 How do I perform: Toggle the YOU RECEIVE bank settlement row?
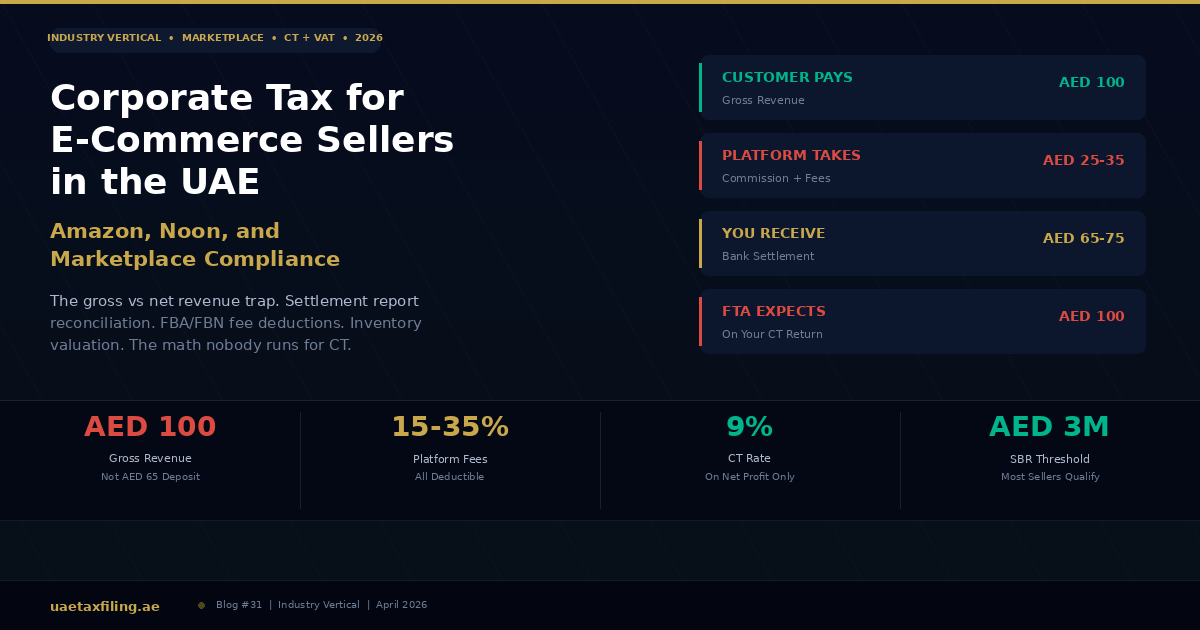(x=922, y=243)
